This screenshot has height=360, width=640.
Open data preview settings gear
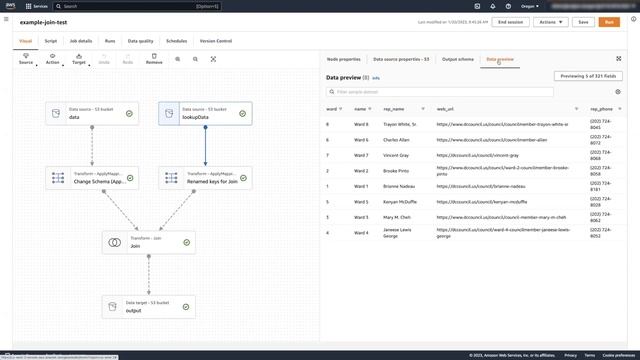pos(618,92)
